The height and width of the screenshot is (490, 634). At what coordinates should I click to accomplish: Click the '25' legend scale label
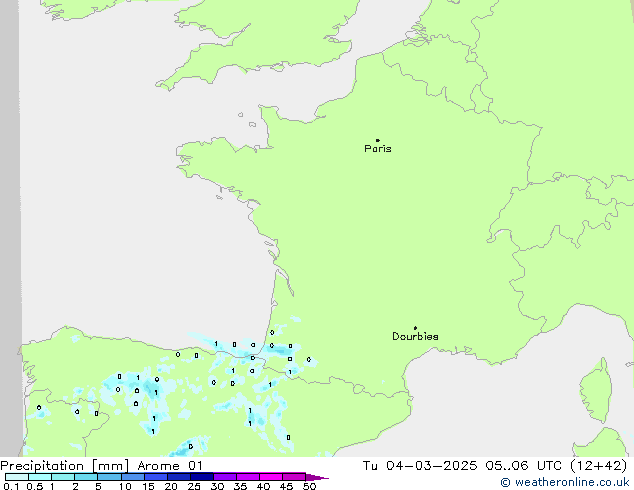pyautogui.click(x=193, y=486)
